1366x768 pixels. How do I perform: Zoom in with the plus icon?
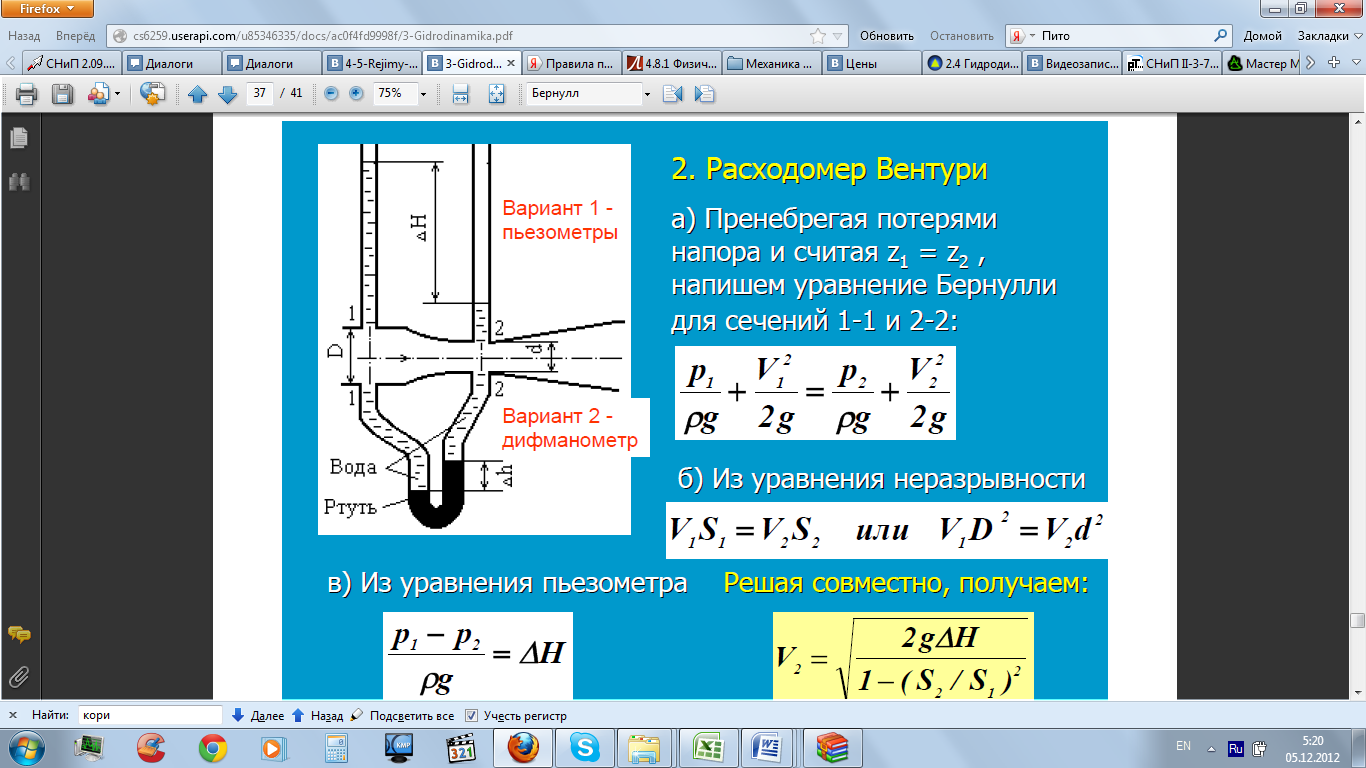point(356,93)
